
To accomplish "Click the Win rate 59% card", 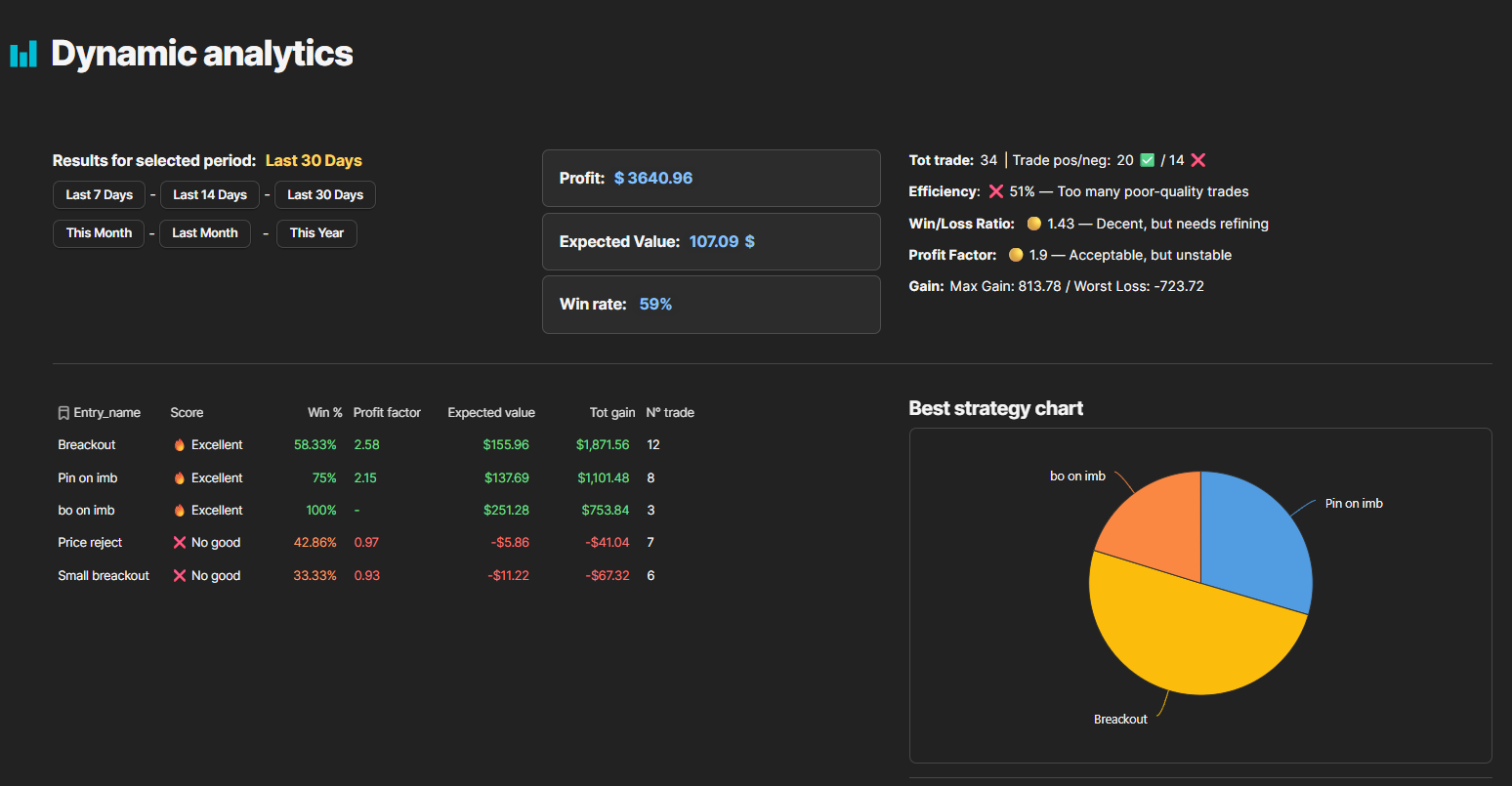I will click(x=711, y=305).
